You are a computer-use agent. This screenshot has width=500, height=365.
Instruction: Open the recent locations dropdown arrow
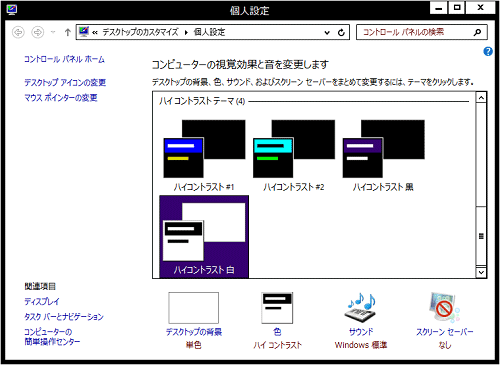(x=53, y=32)
